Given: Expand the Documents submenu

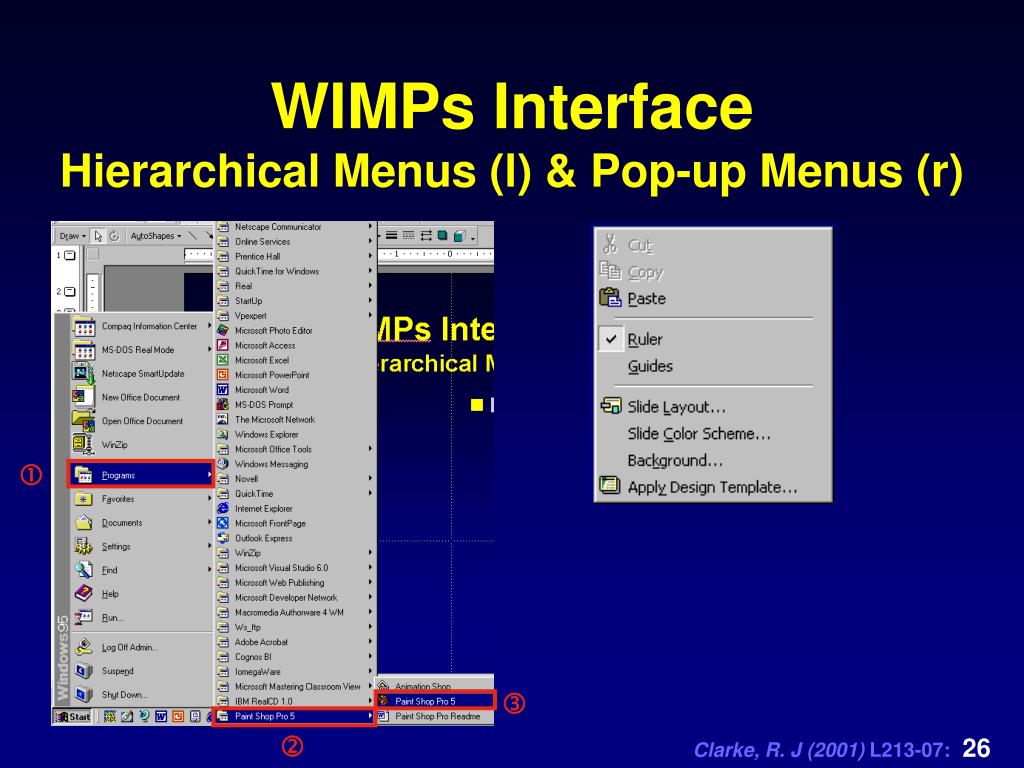Looking at the screenshot, I should [141, 522].
